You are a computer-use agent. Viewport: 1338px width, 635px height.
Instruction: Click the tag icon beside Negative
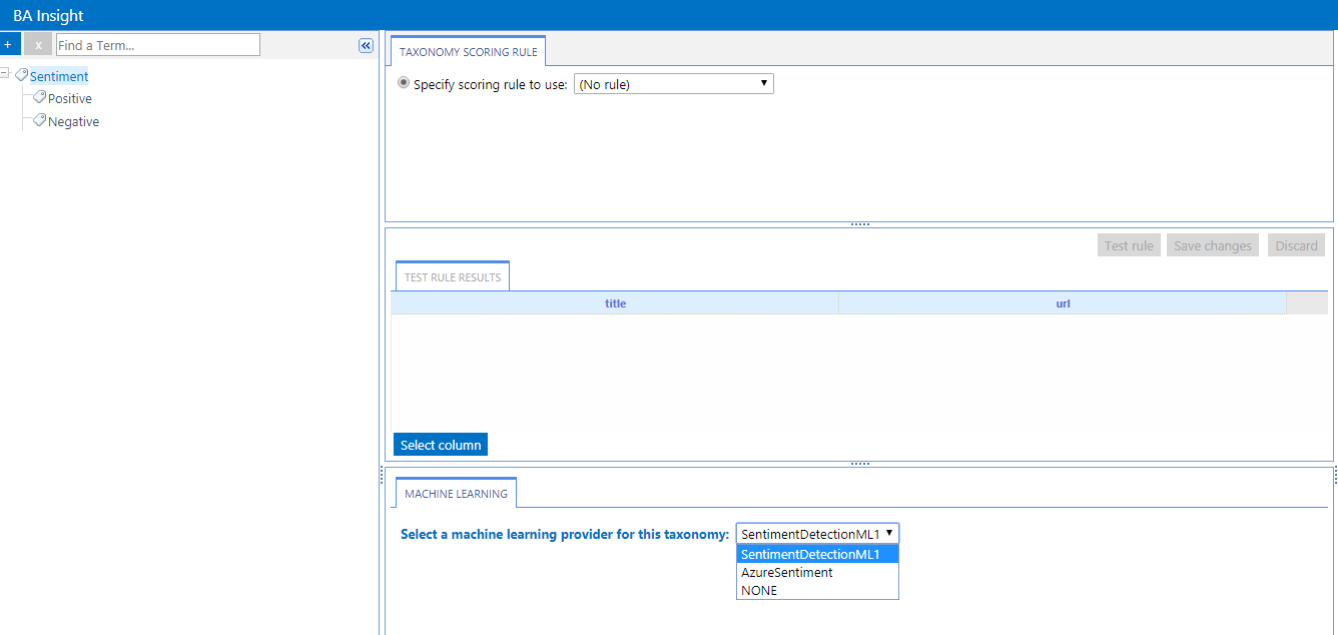pos(40,121)
